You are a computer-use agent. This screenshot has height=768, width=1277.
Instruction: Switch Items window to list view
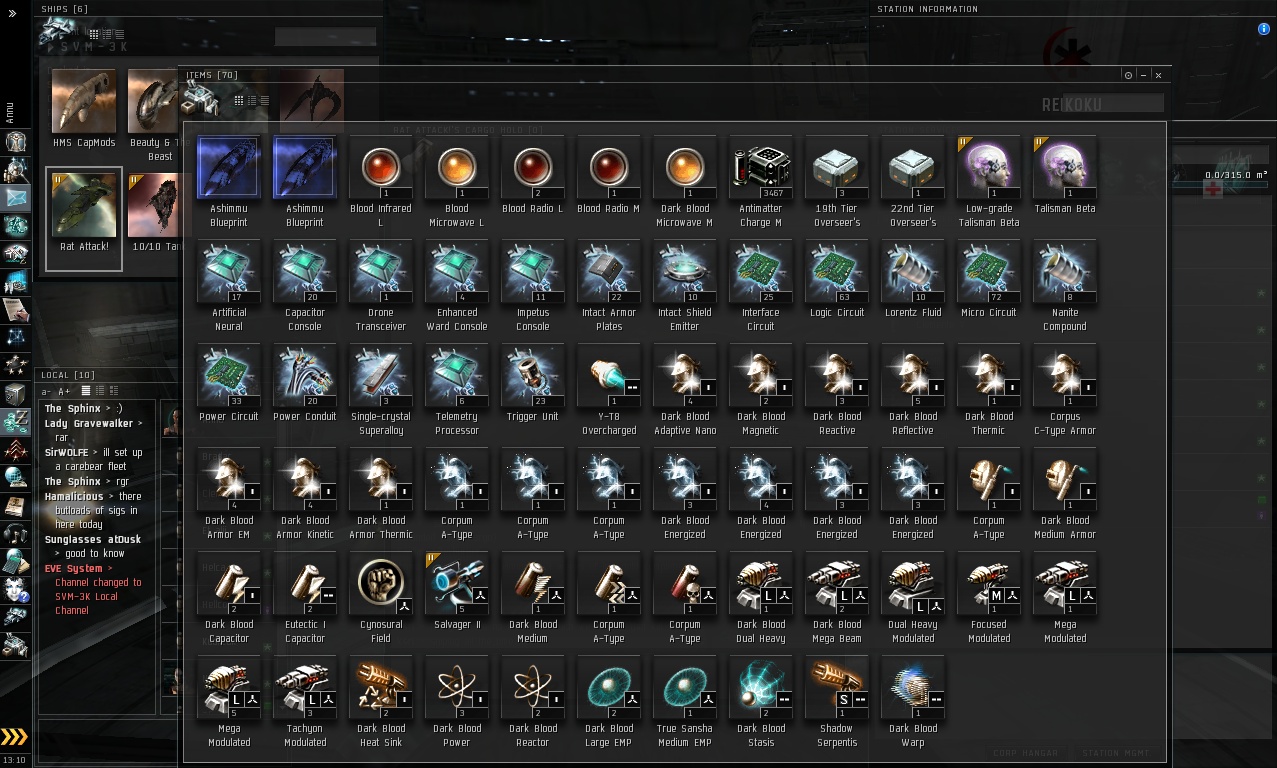coord(264,100)
